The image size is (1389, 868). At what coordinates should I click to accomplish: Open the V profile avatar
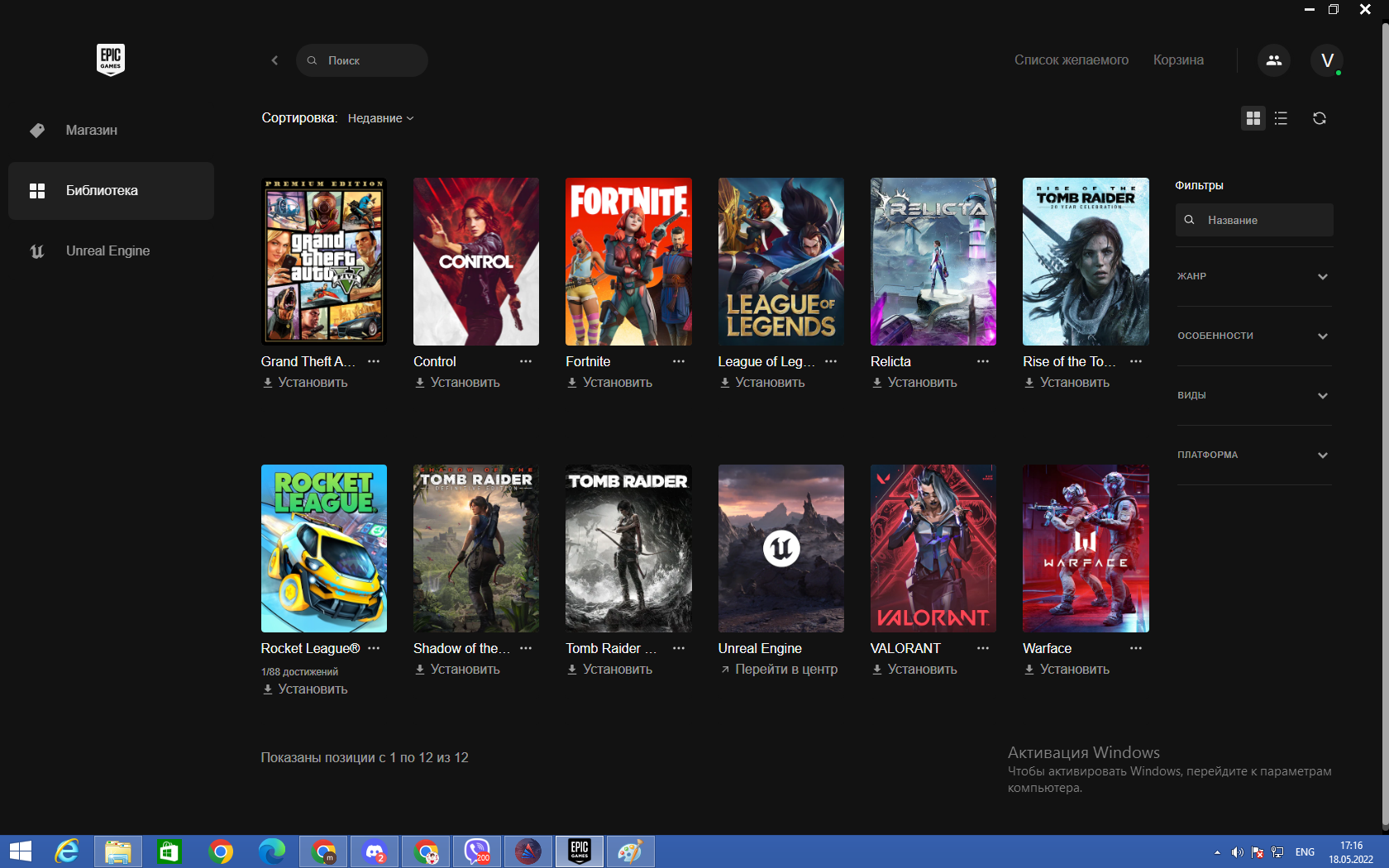pos(1327,60)
